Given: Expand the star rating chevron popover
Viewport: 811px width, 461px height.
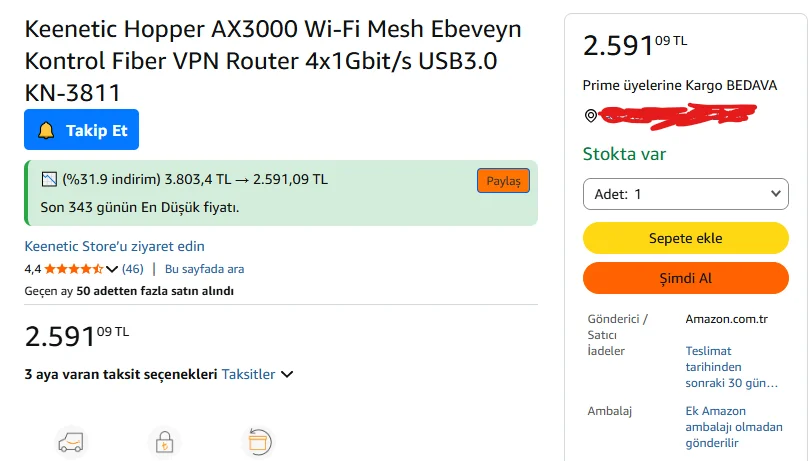Looking at the screenshot, I should (112, 269).
